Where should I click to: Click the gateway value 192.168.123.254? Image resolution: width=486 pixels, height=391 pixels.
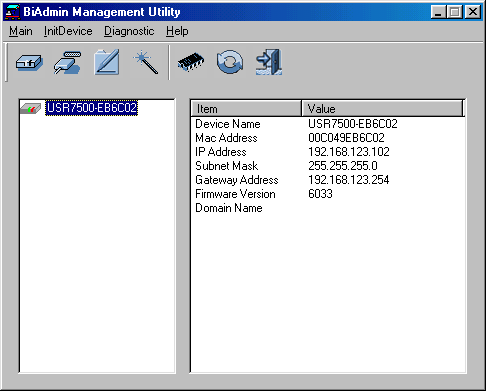(349, 180)
